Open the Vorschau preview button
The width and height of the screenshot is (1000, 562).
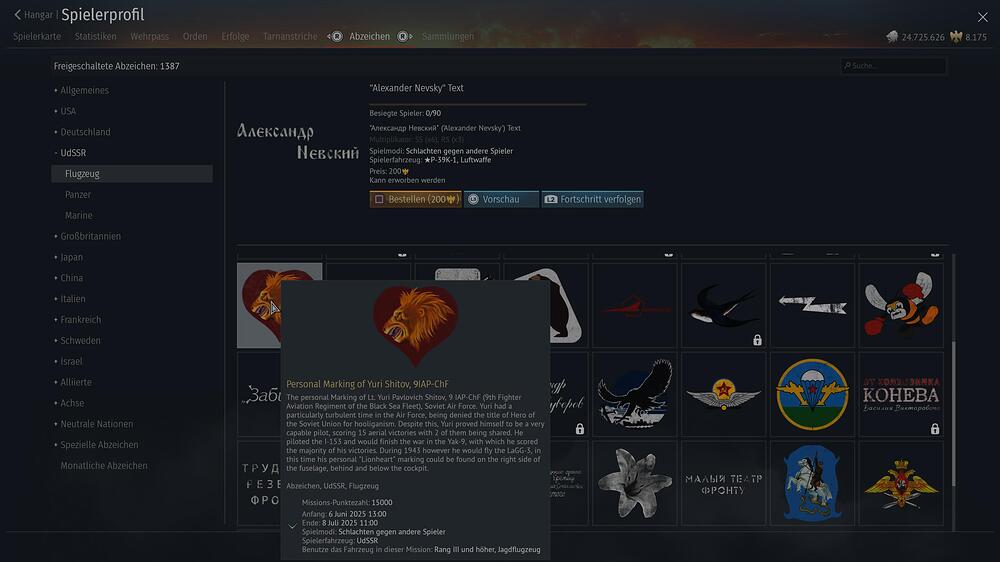pyautogui.click(x=501, y=199)
